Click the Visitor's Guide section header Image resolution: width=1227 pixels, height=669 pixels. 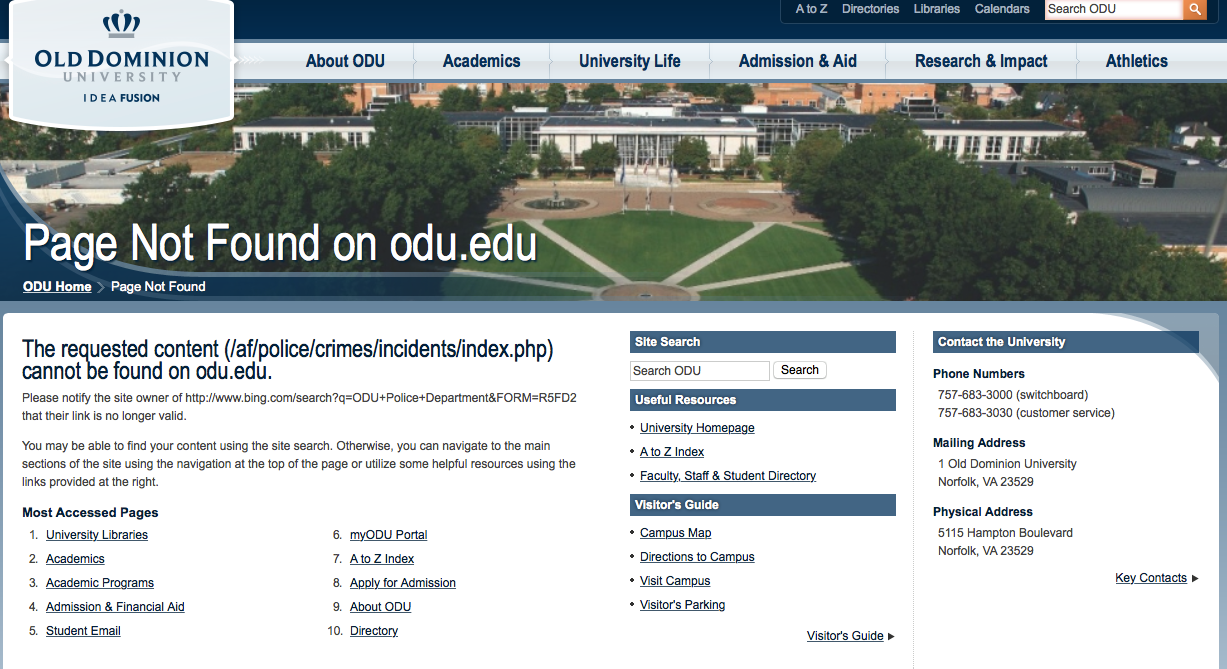coord(762,505)
